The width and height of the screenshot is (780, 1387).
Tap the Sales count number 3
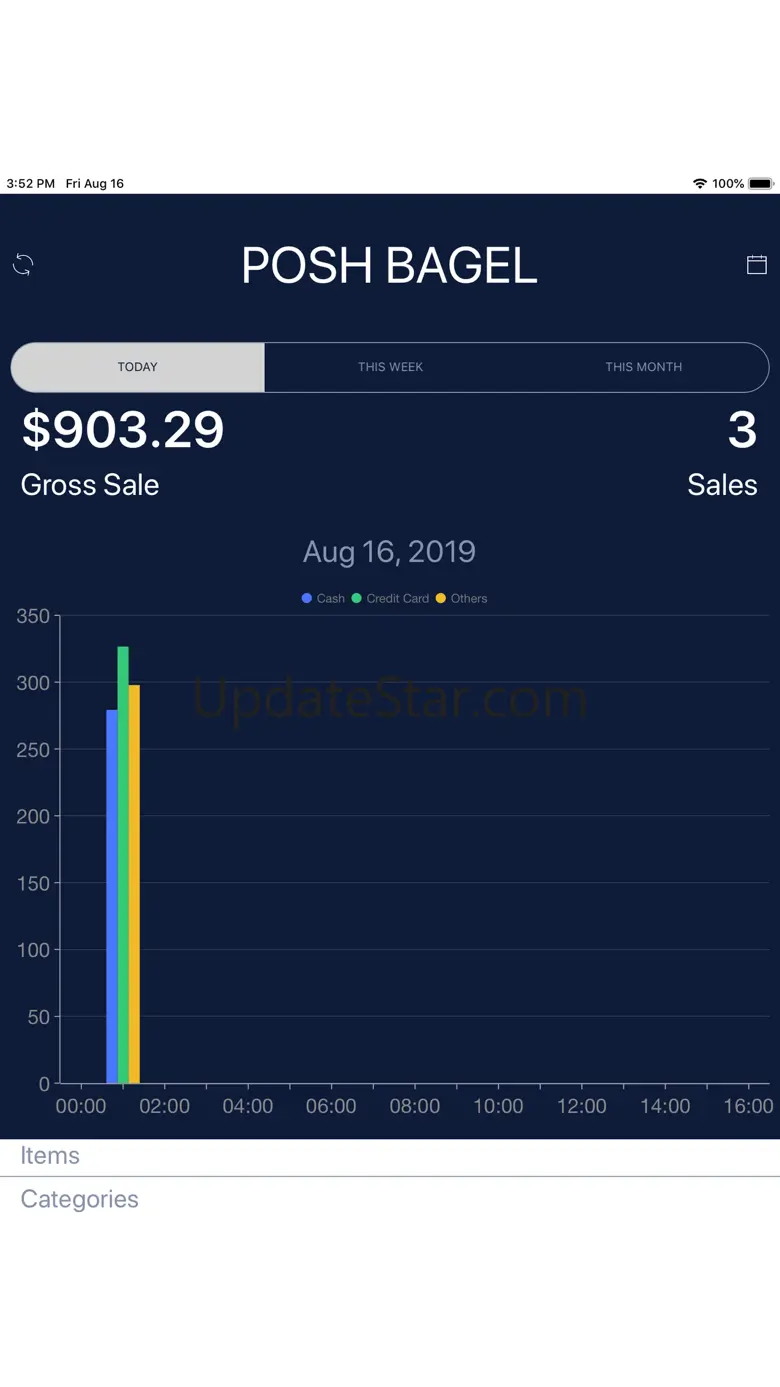click(741, 430)
